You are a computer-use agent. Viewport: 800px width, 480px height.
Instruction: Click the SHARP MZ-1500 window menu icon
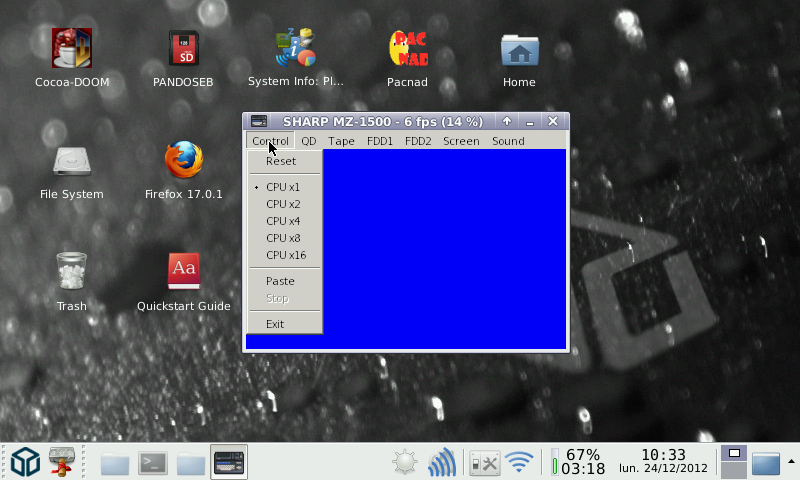(x=259, y=121)
